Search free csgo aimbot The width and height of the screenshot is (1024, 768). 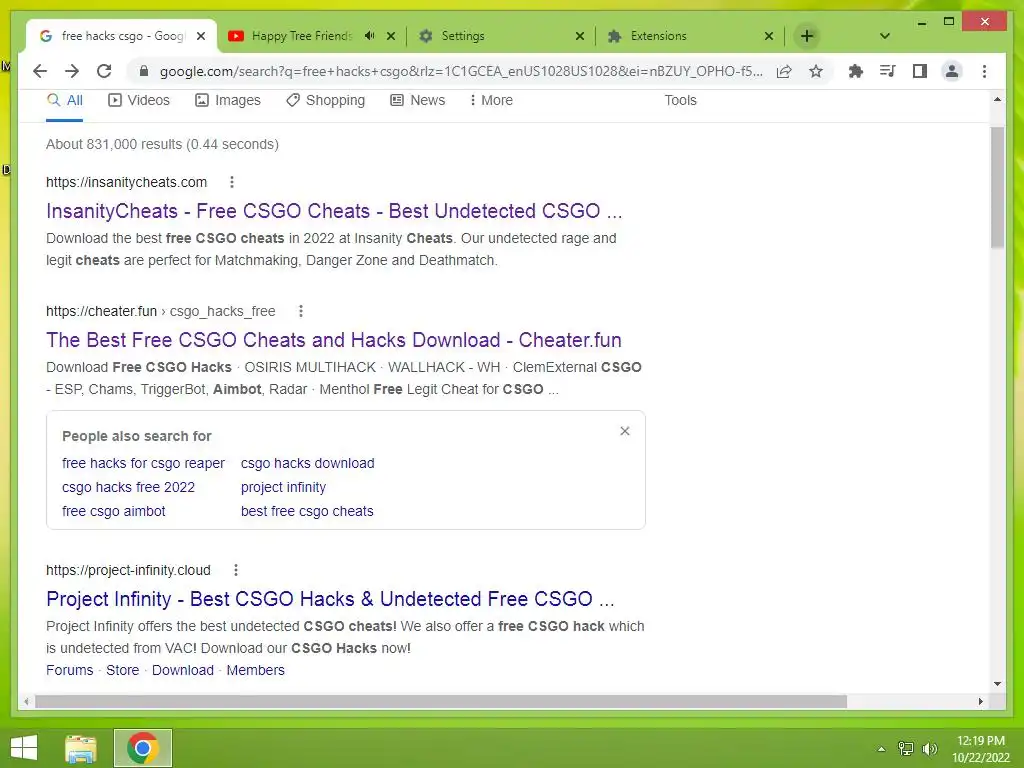pos(114,511)
